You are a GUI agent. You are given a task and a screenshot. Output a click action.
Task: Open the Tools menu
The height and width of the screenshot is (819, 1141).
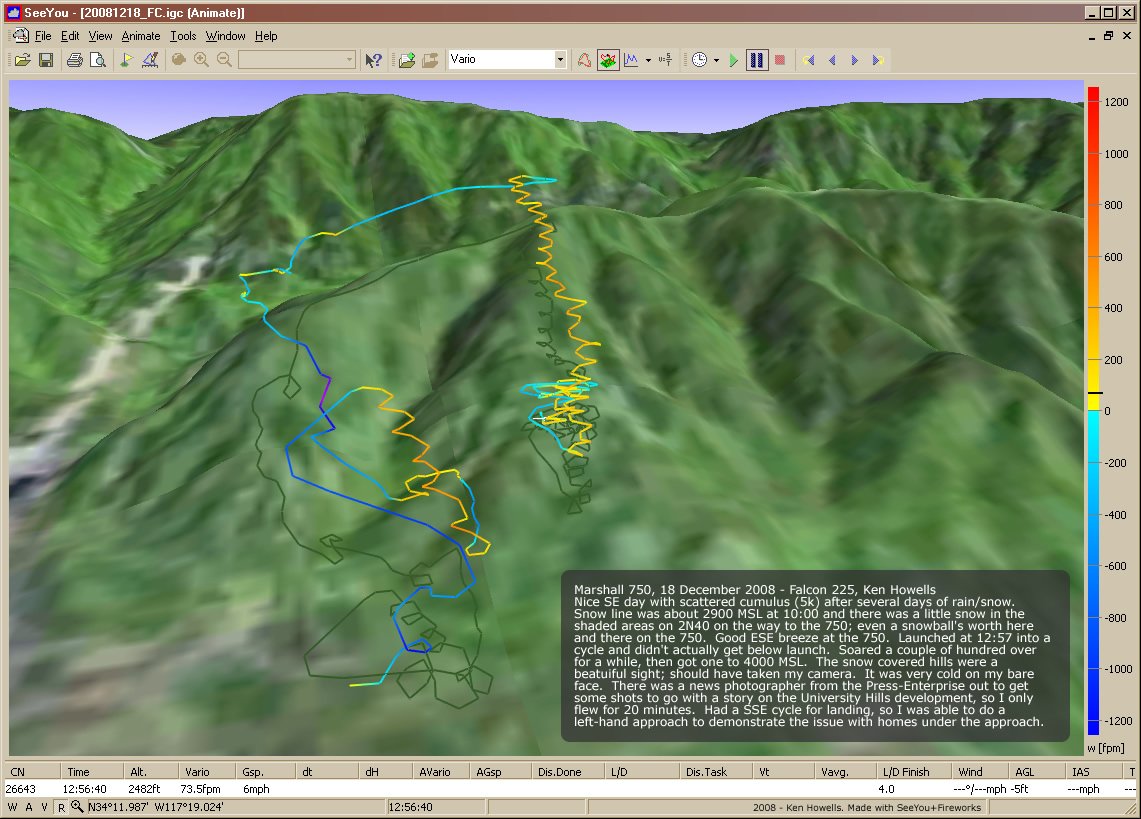click(183, 36)
